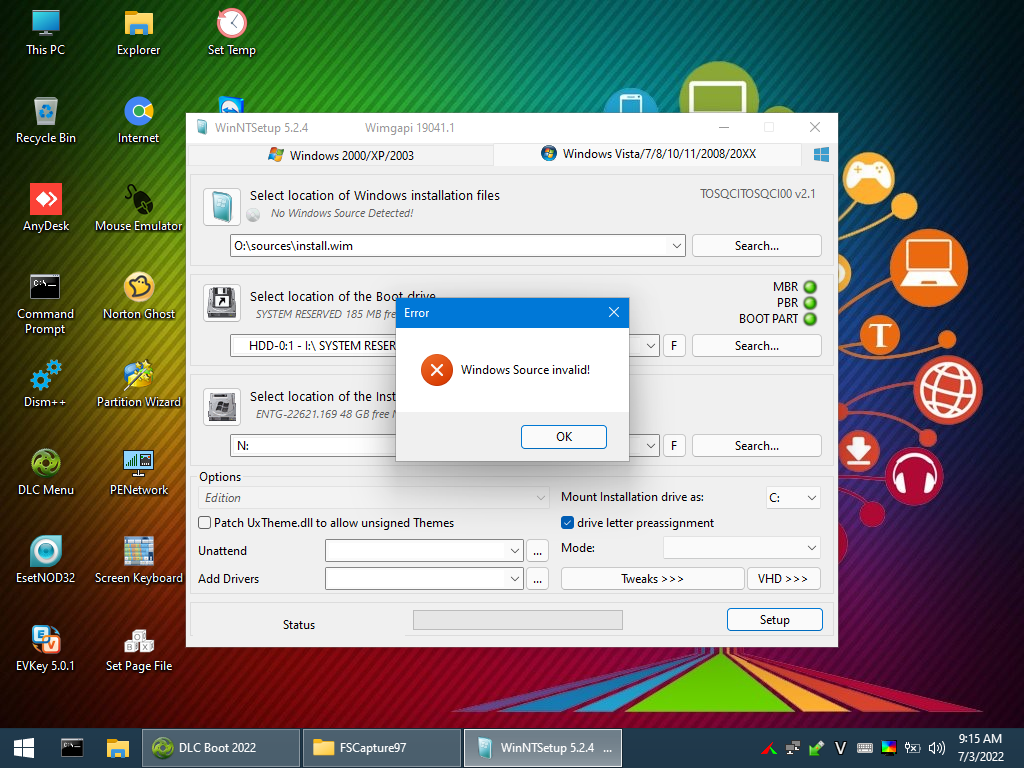Launch EVKey 5.0.1 desktop icon

coord(46,648)
